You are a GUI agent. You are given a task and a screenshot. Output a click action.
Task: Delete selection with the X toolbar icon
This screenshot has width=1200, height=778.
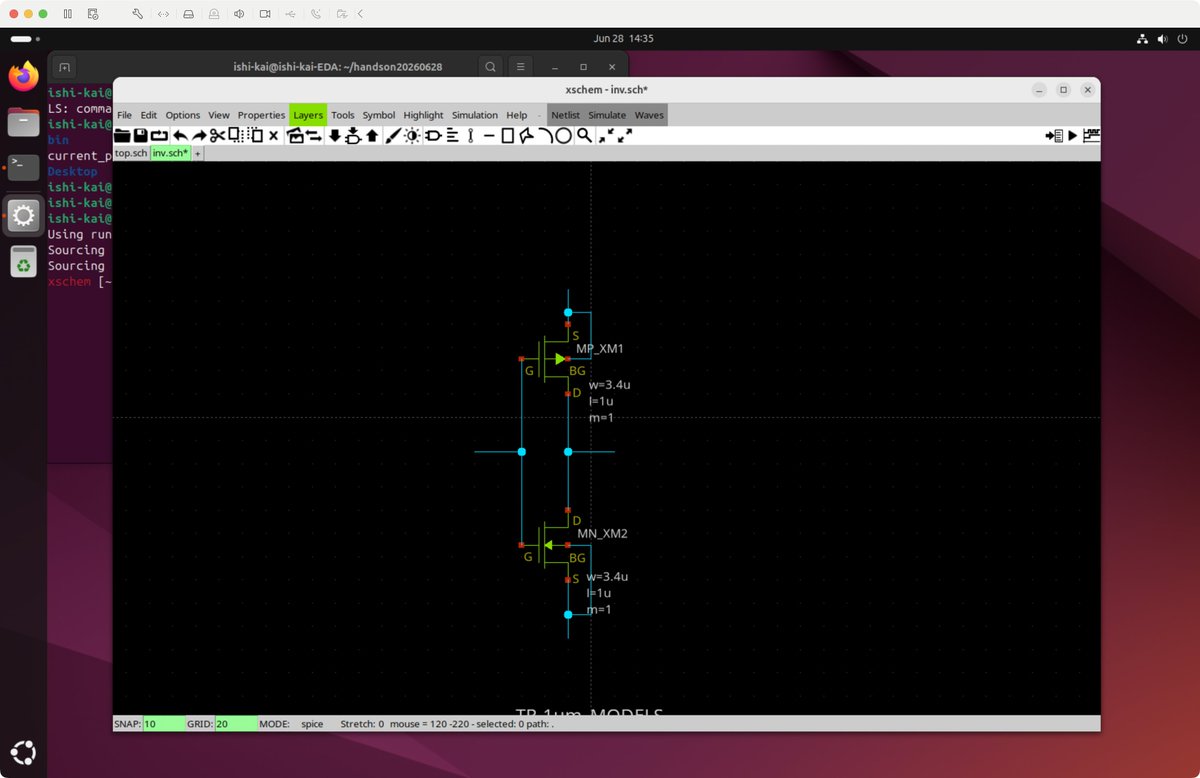tap(273, 135)
